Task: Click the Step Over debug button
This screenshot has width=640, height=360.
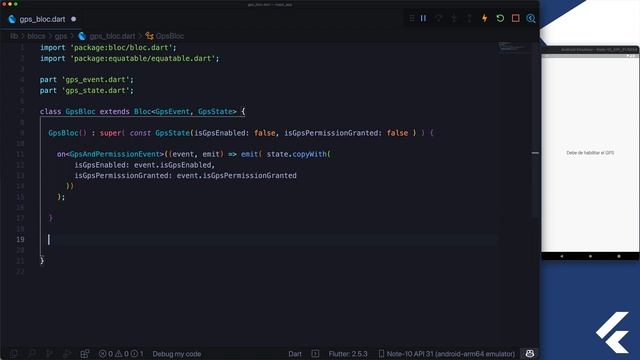Action: click(x=438, y=18)
